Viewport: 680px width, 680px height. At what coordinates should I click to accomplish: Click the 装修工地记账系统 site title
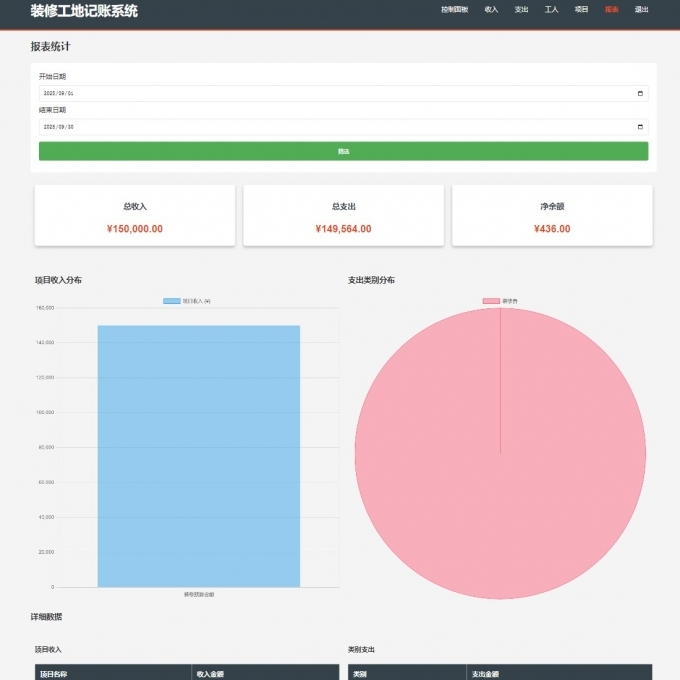[84, 12]
